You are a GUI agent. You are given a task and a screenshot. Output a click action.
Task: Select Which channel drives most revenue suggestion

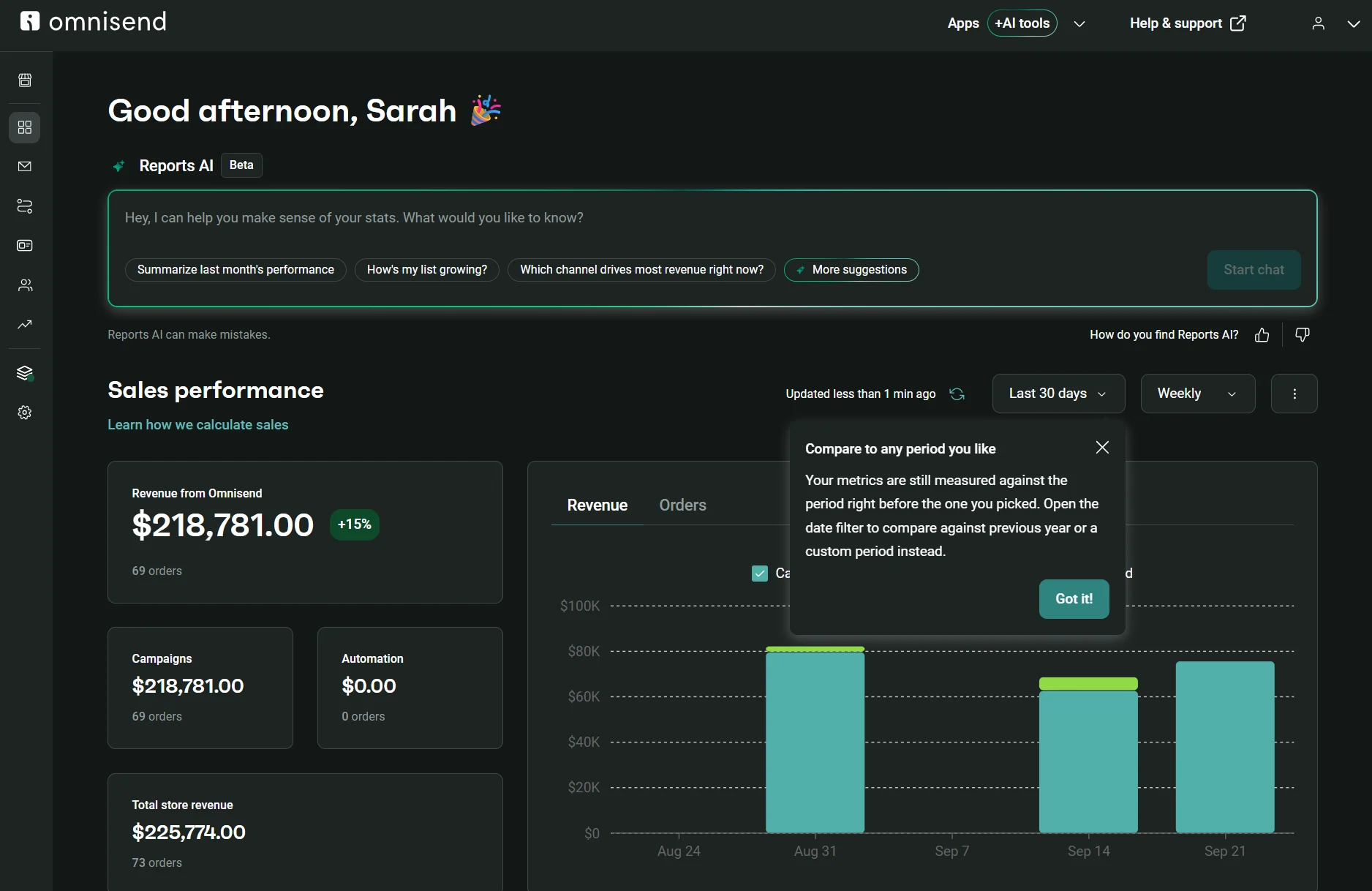click(x=641, y=270)
